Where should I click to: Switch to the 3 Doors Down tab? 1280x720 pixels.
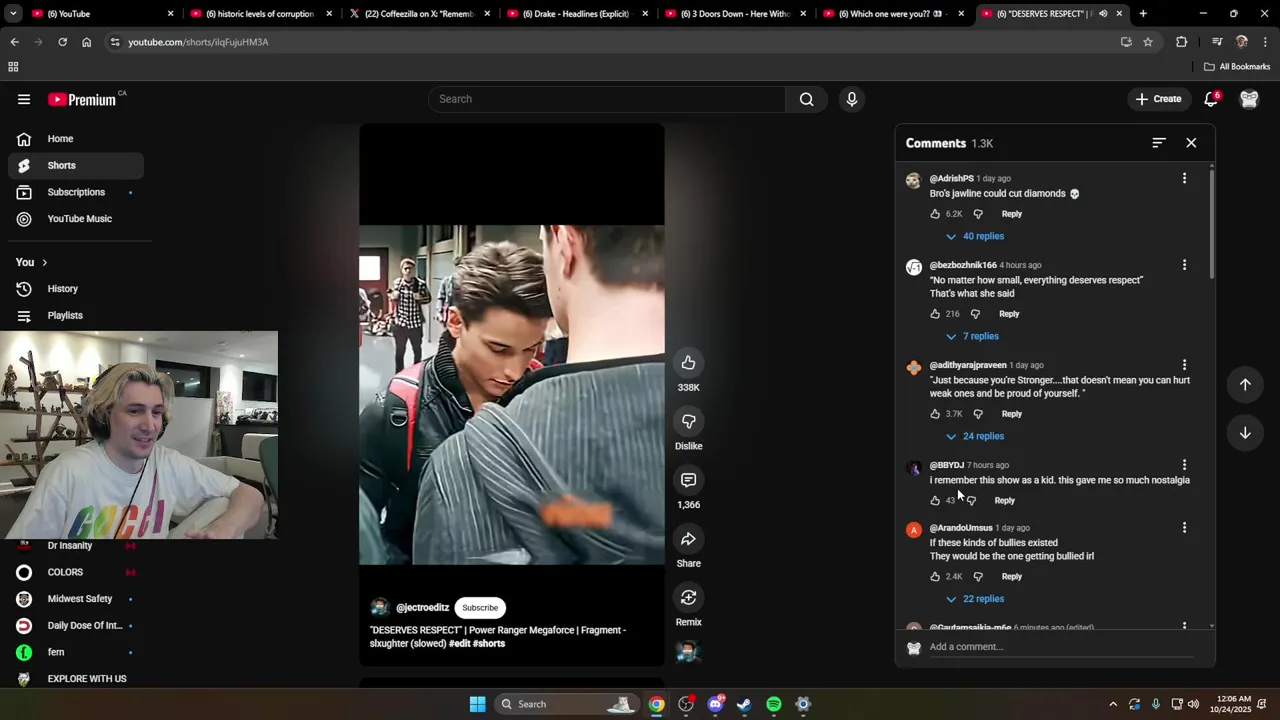coord(736,14)
